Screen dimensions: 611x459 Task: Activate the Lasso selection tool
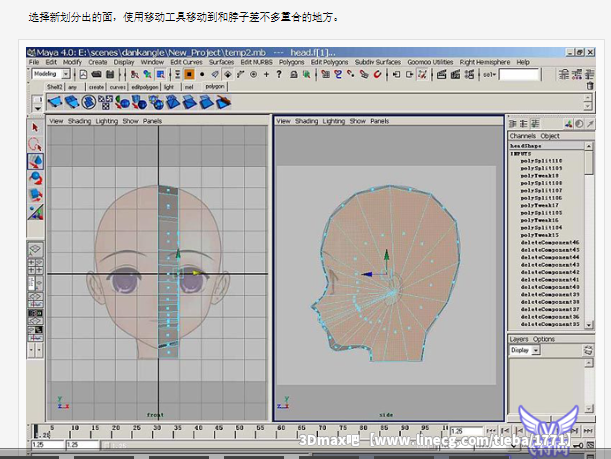click(x=36, y=144)
